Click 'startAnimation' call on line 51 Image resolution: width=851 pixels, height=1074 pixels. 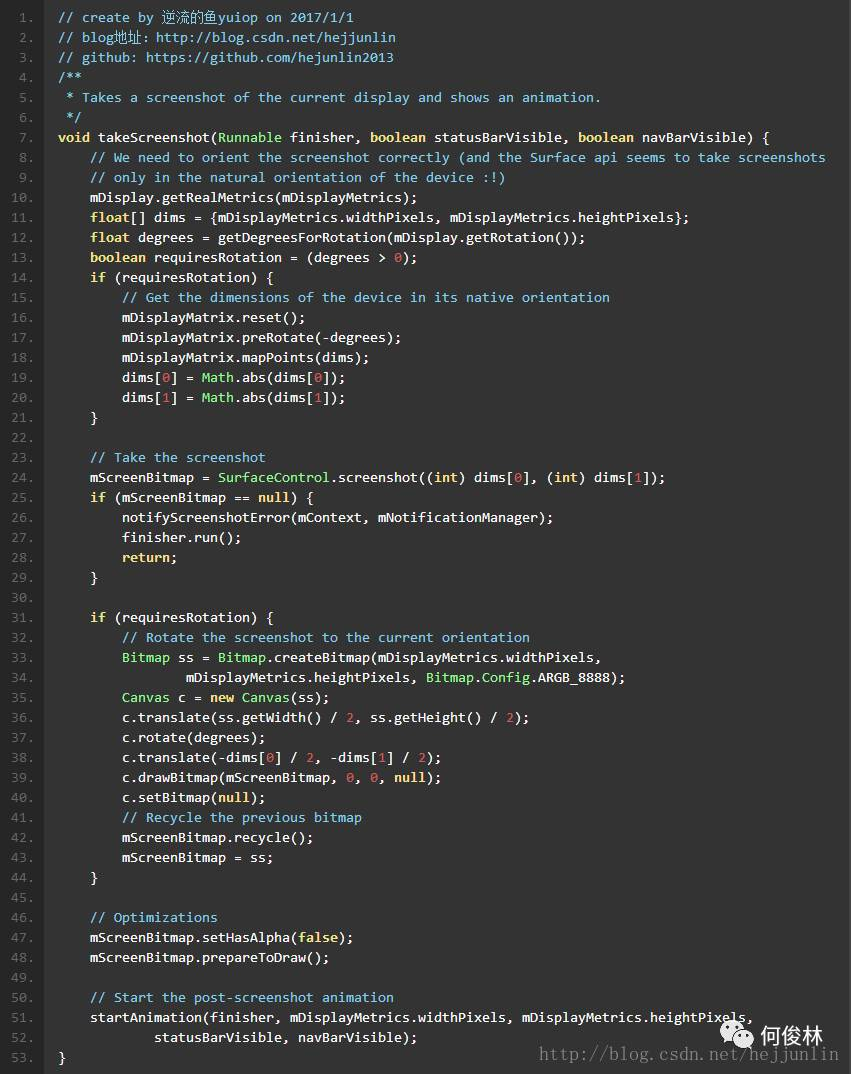(x=145, y=1018)
